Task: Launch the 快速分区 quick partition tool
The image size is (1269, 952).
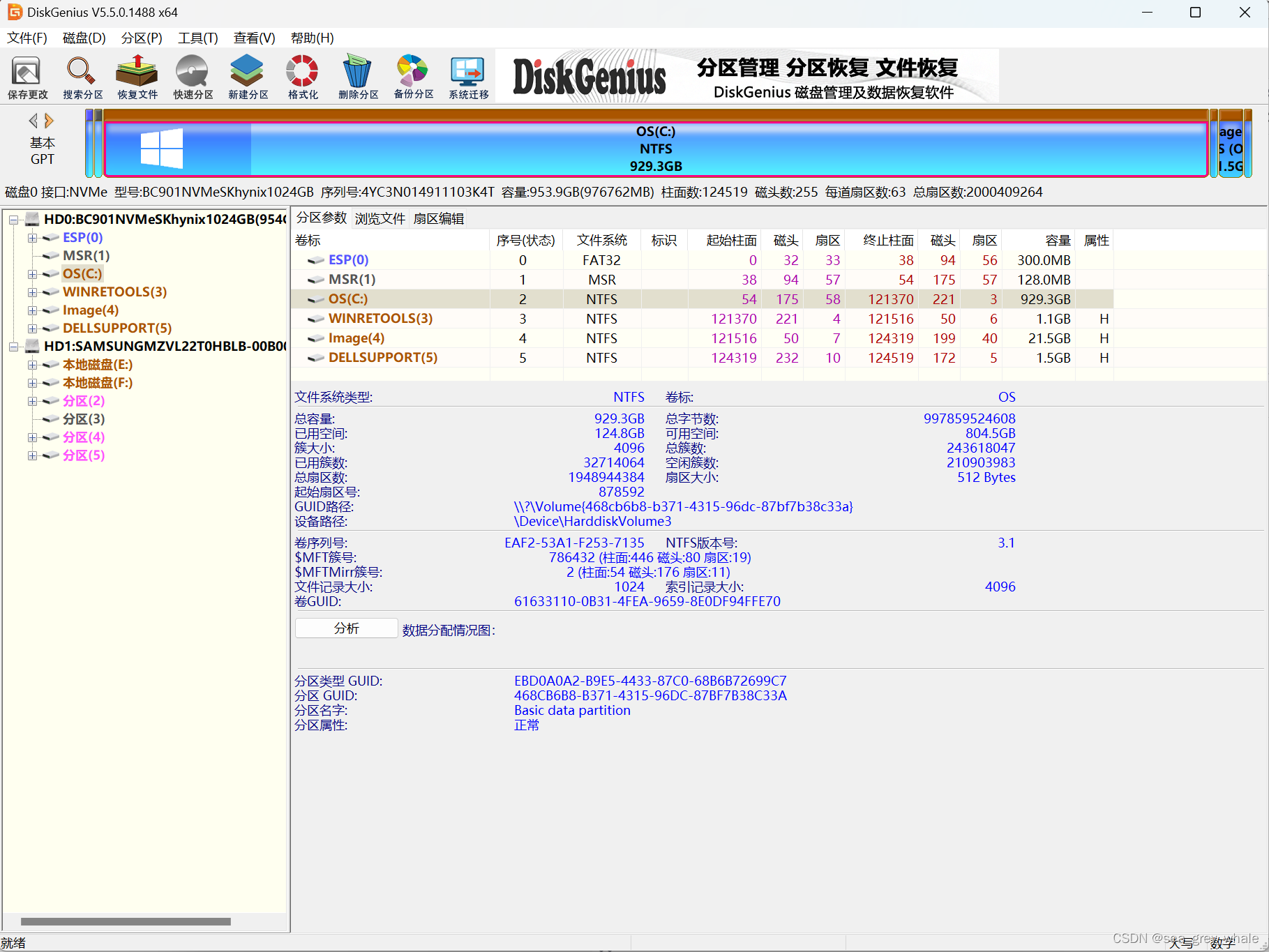Action: [192, 77]
